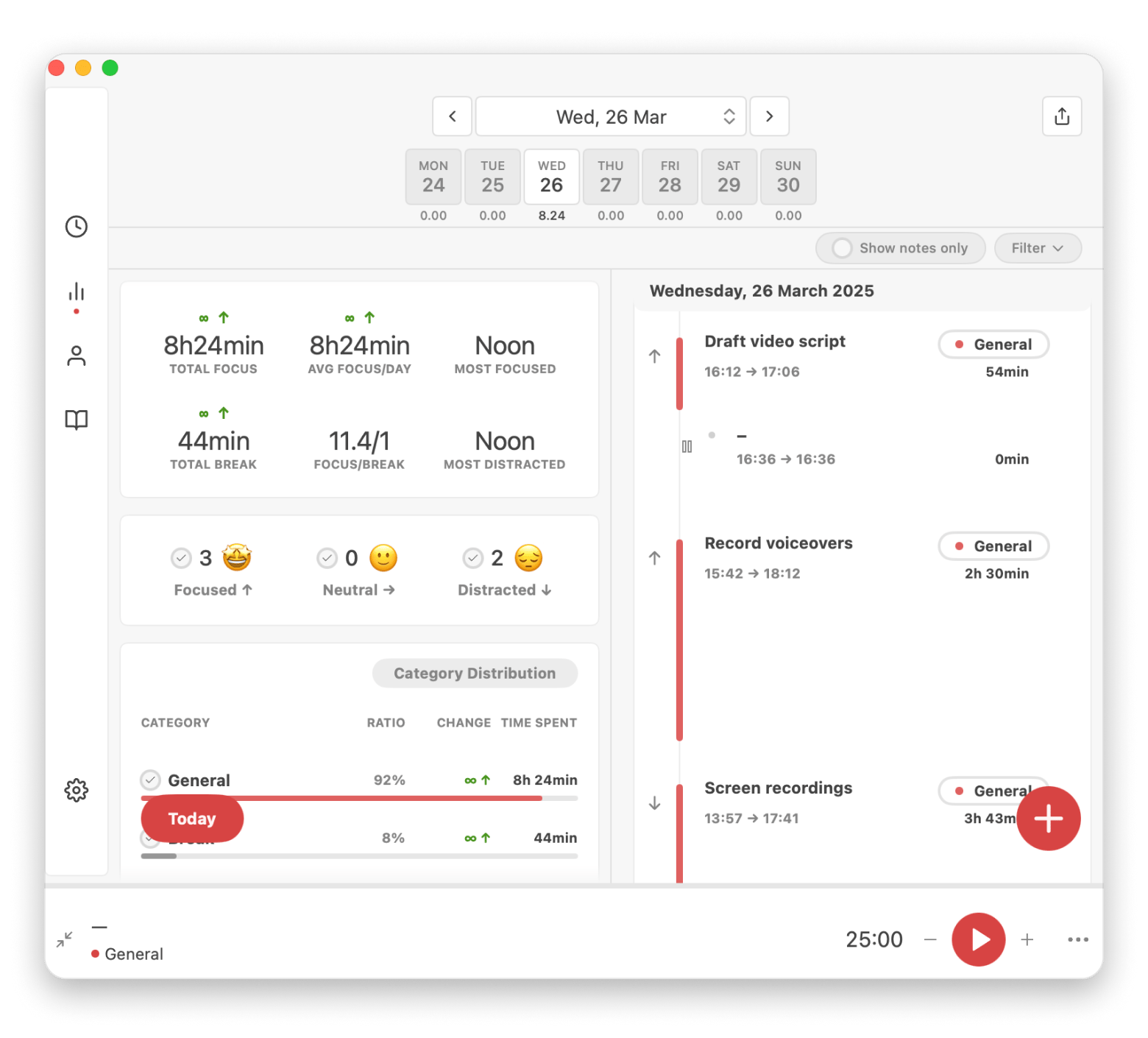Image resolution: width=1148 pixels, height=1038 pixels.
Task: Check the General category circle checkmark
Action: click(150, 780)
